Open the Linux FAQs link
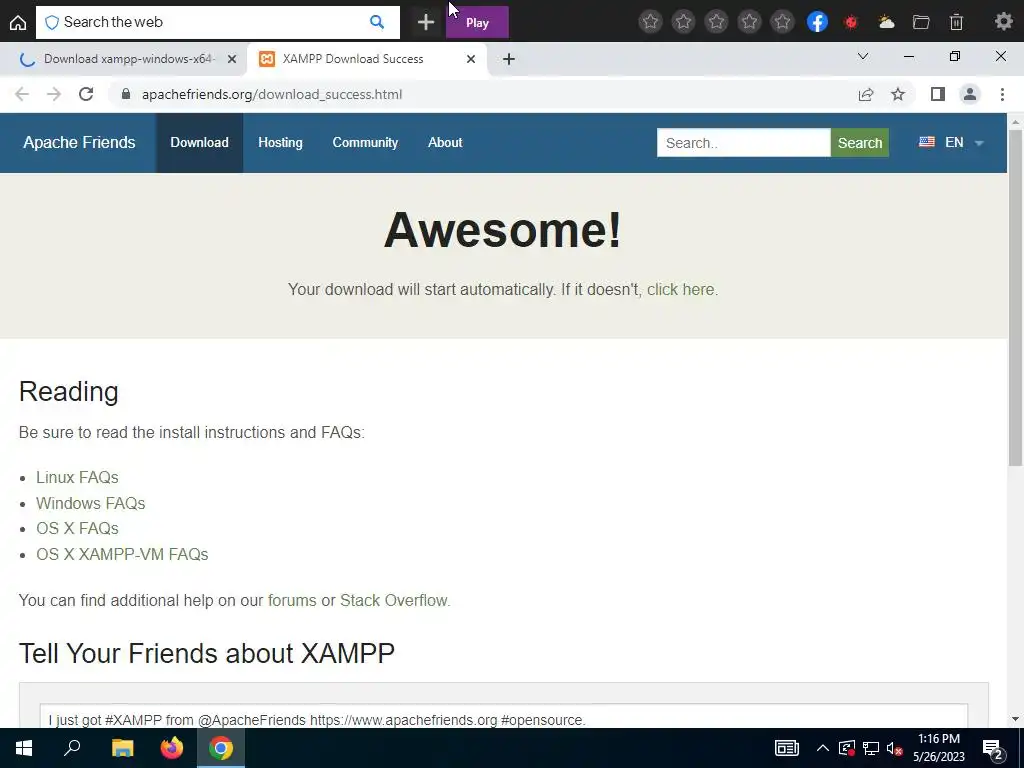Viewport: 1024px width, 768px height. (x=77, y=477)
